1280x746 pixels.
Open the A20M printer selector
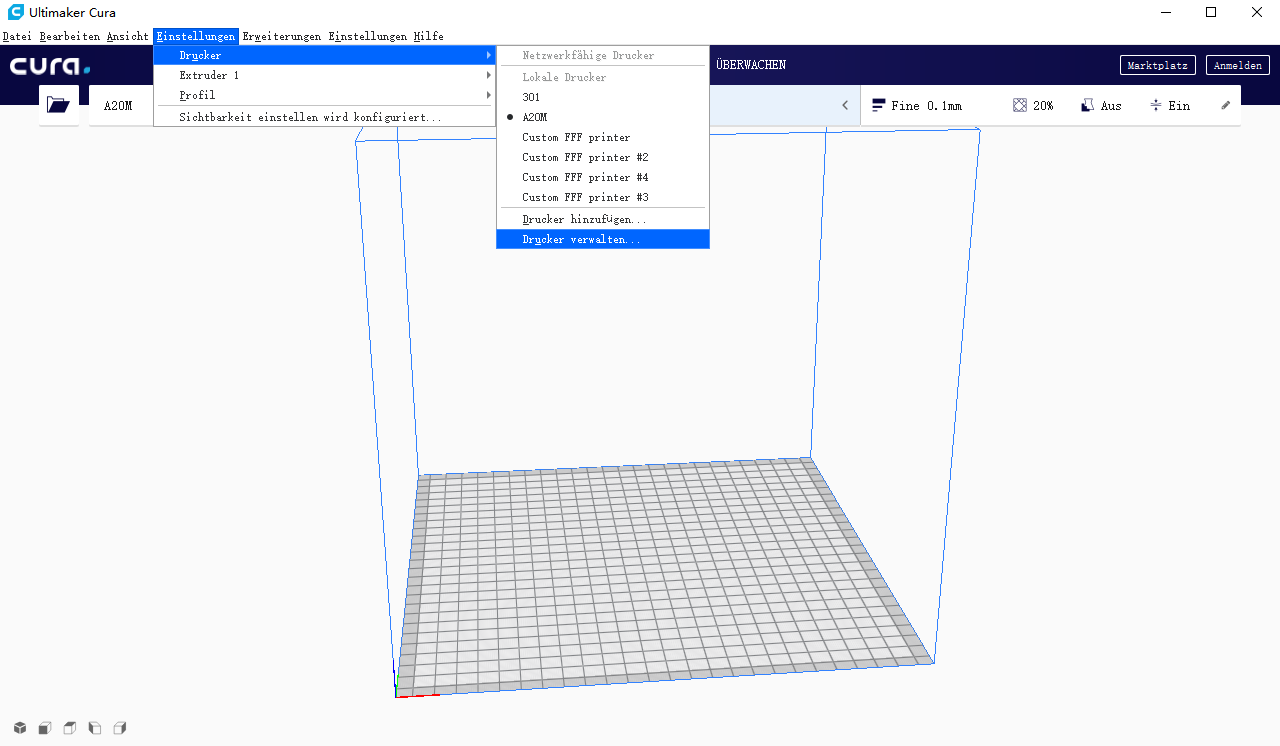(x=118, y=105)
